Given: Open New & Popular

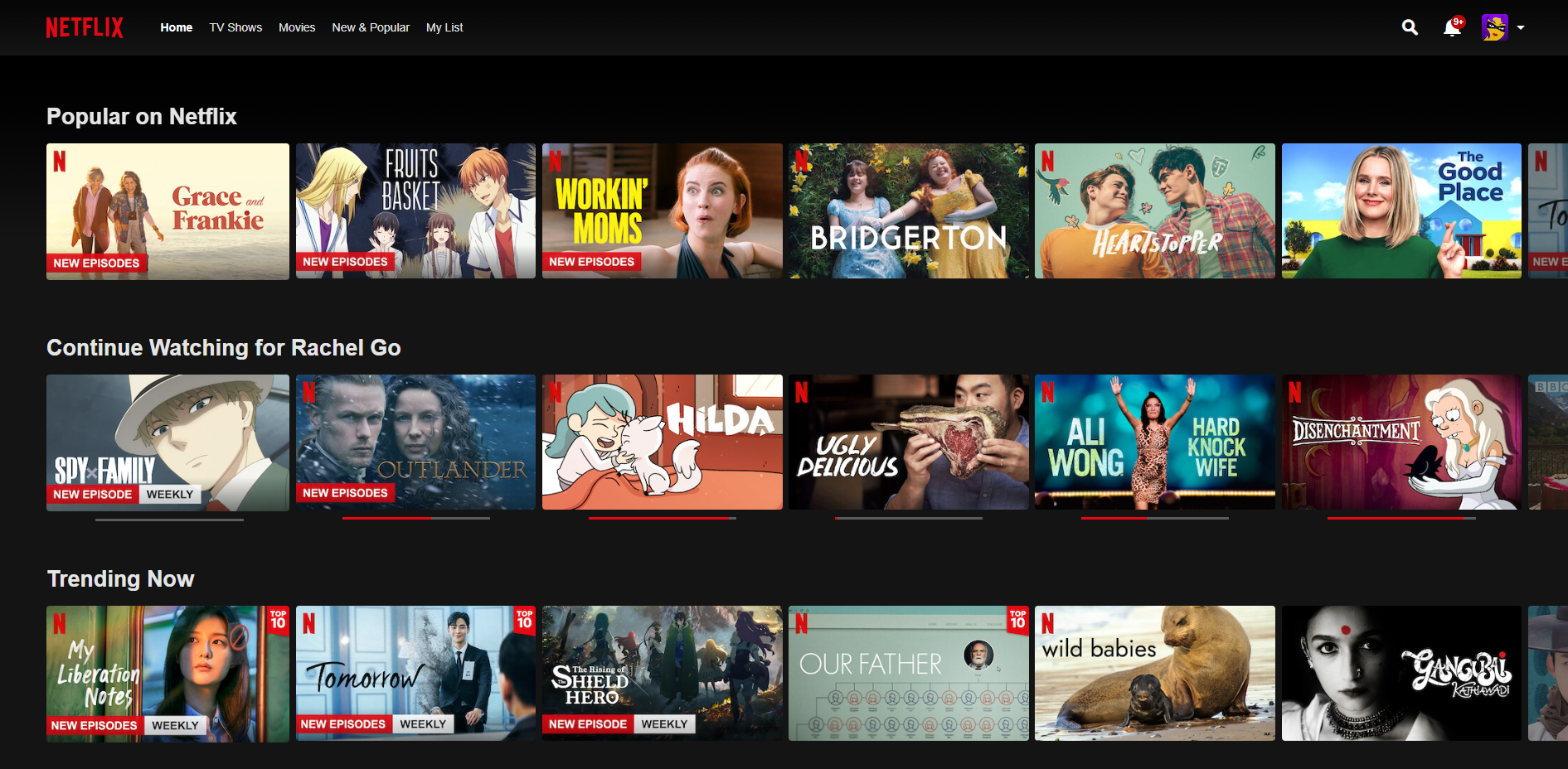Looking at the screenshot, I should pos(371,27).
